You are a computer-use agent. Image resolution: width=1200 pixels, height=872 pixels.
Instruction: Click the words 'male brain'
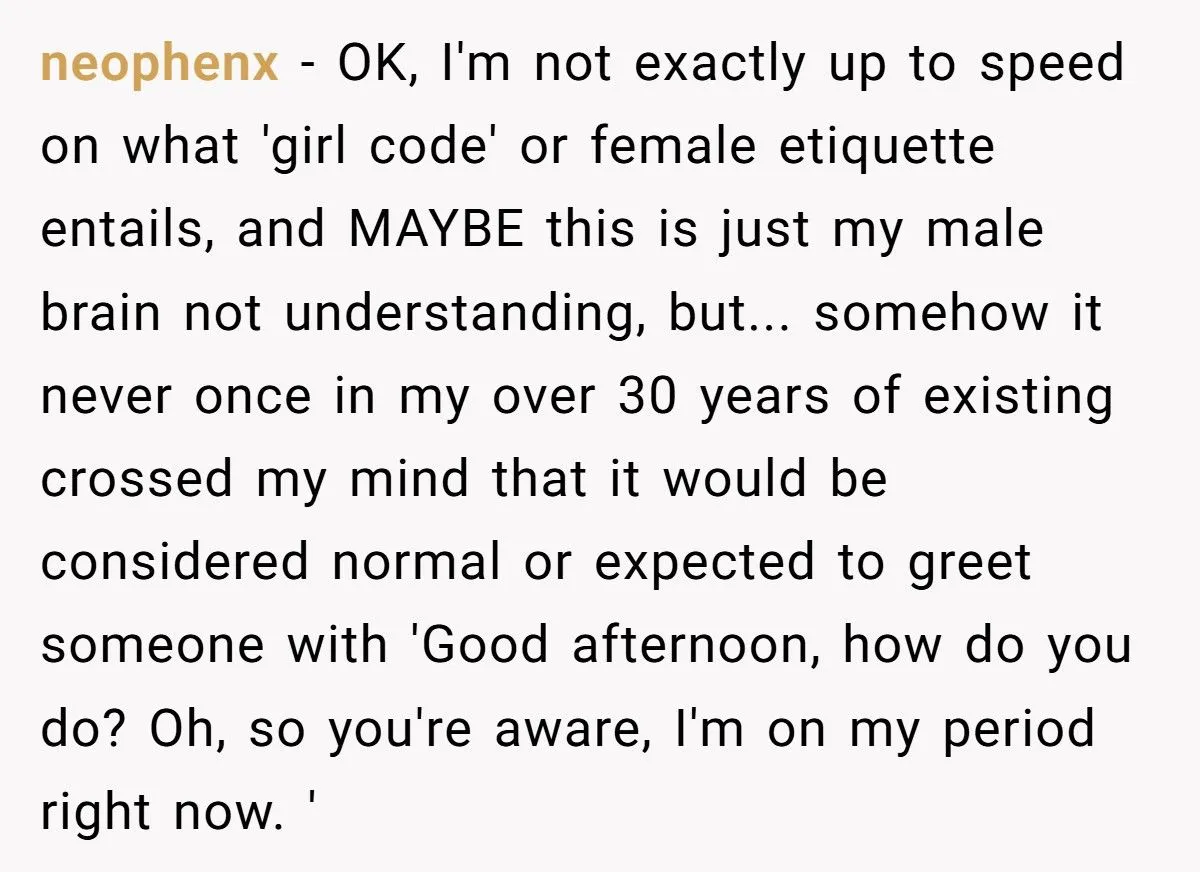(x=985, y=231)
